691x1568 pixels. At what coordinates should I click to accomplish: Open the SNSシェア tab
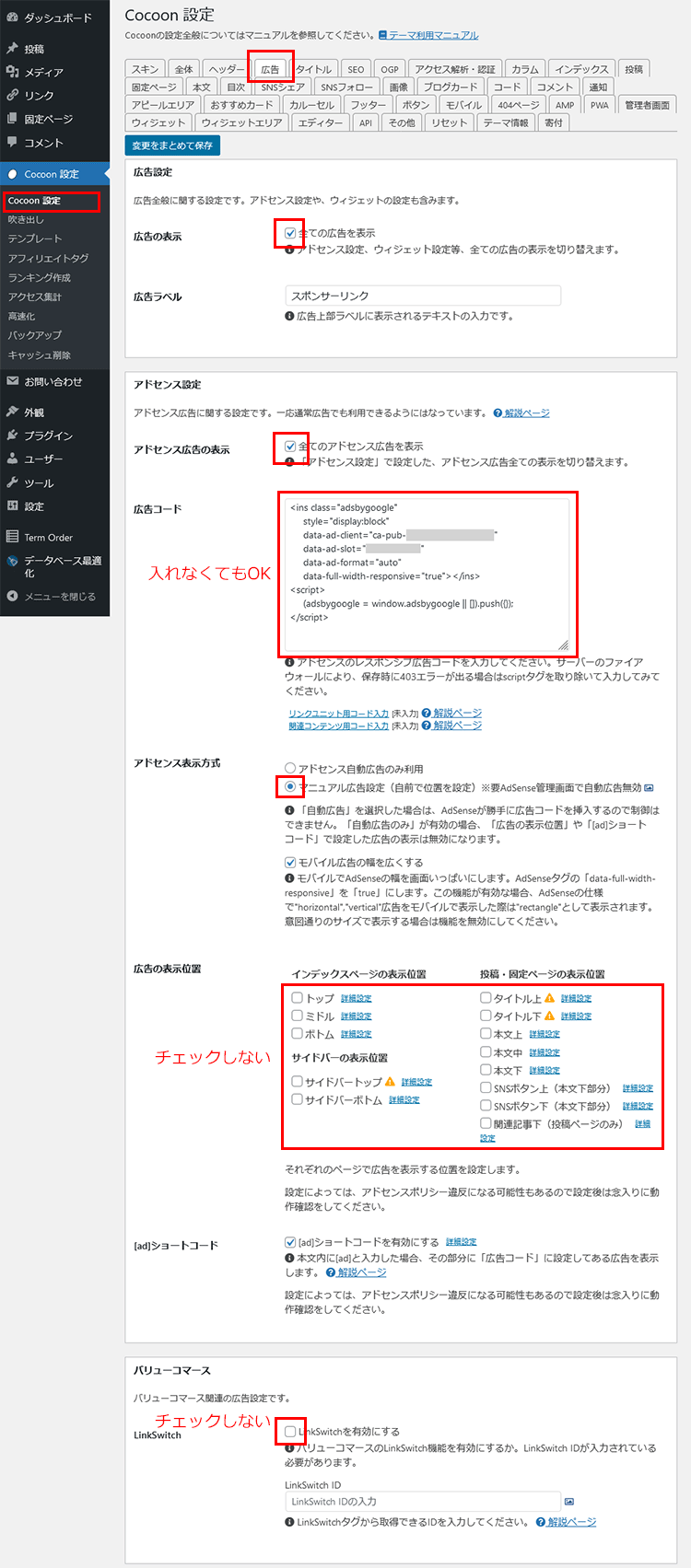[x=283, y=87]
